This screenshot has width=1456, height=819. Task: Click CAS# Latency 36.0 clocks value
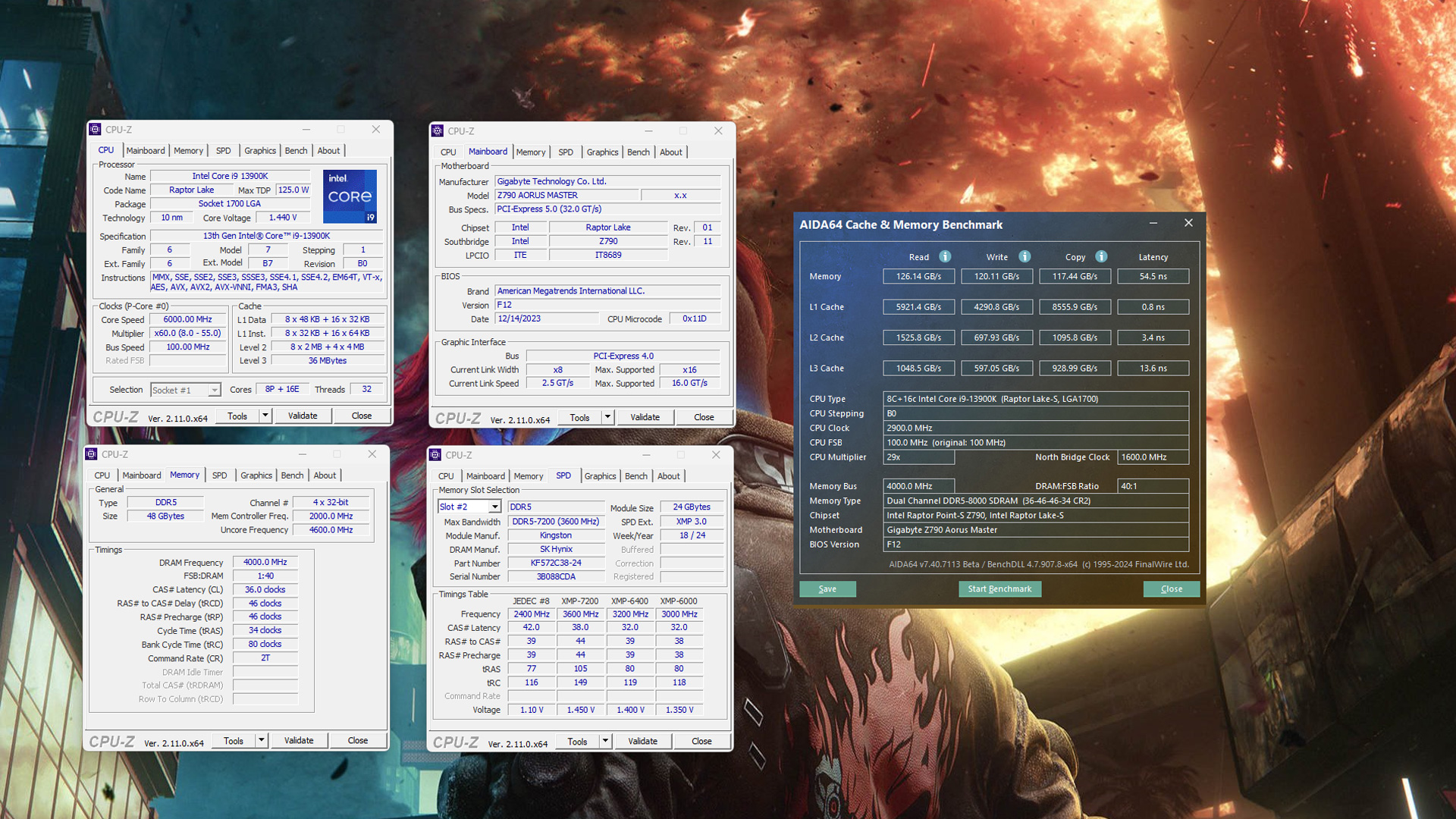tap(265, 590)
